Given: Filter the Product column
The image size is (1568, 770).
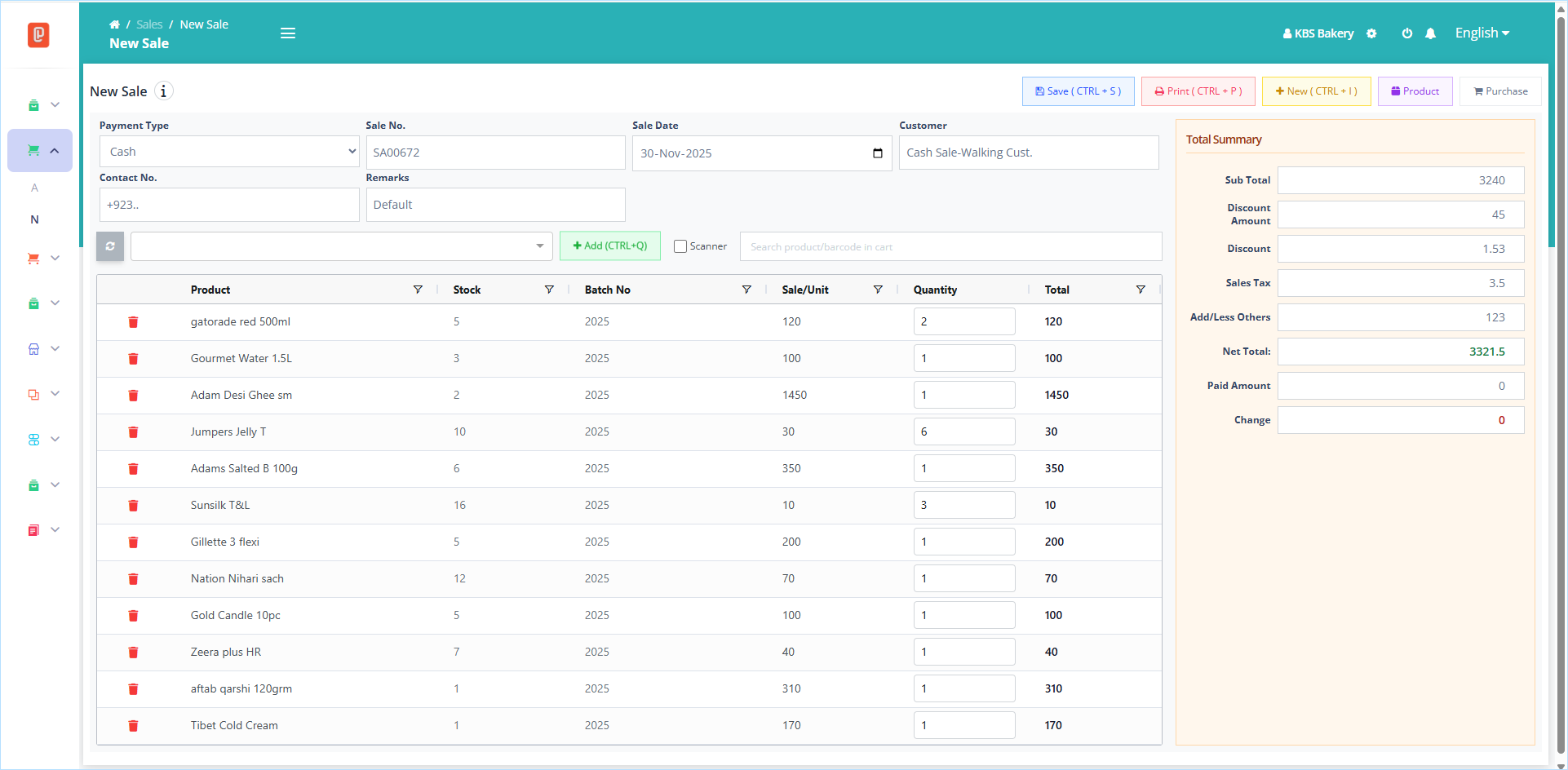Looking at the screenshot, I should tap(418, 290).
